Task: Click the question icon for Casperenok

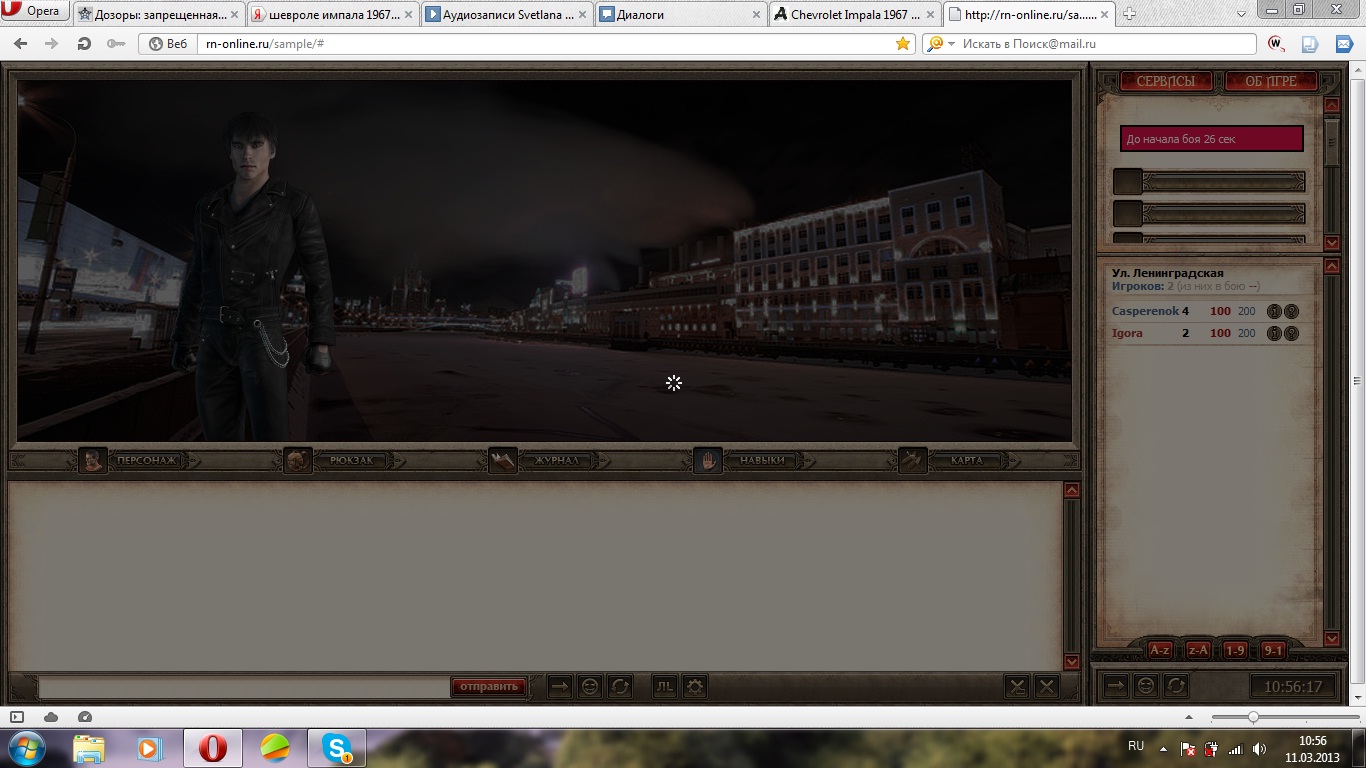Action: click(x=1292, y=311)
